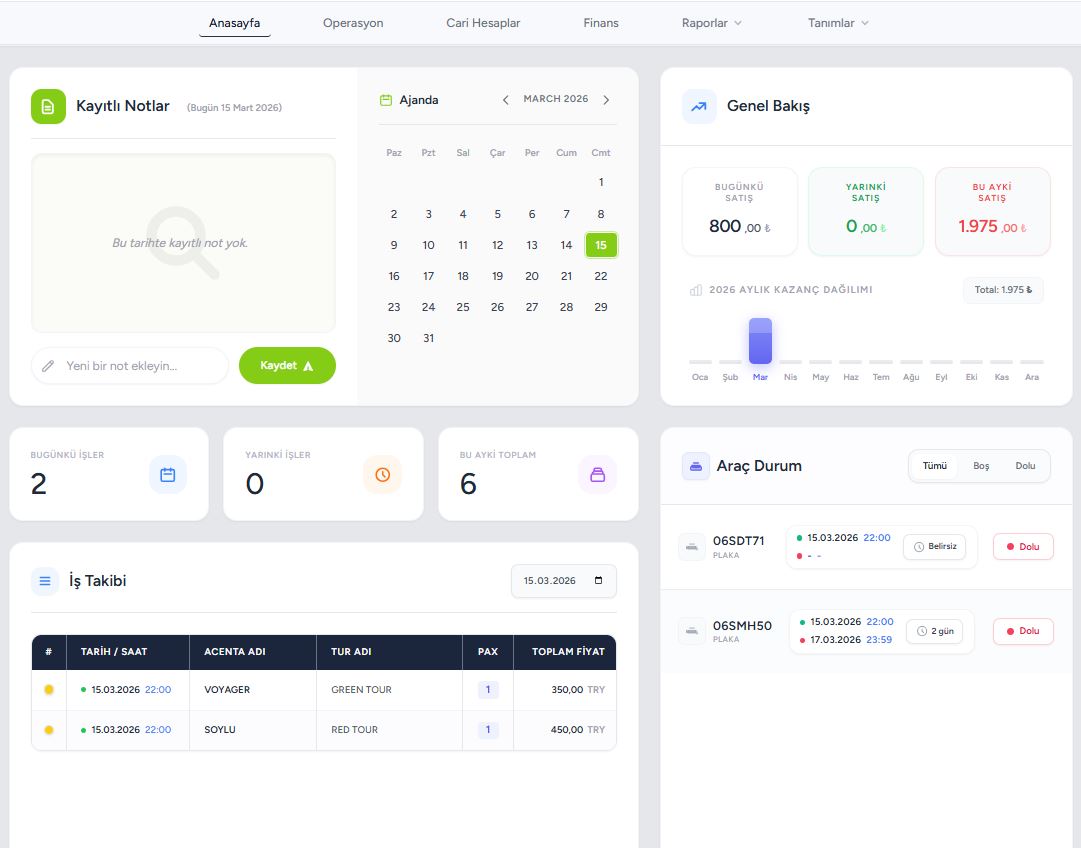The width and height of the screenshot is (1081, 848).
Task: Click the Araç Durum vehicle icon
Action: pos(696,466)
